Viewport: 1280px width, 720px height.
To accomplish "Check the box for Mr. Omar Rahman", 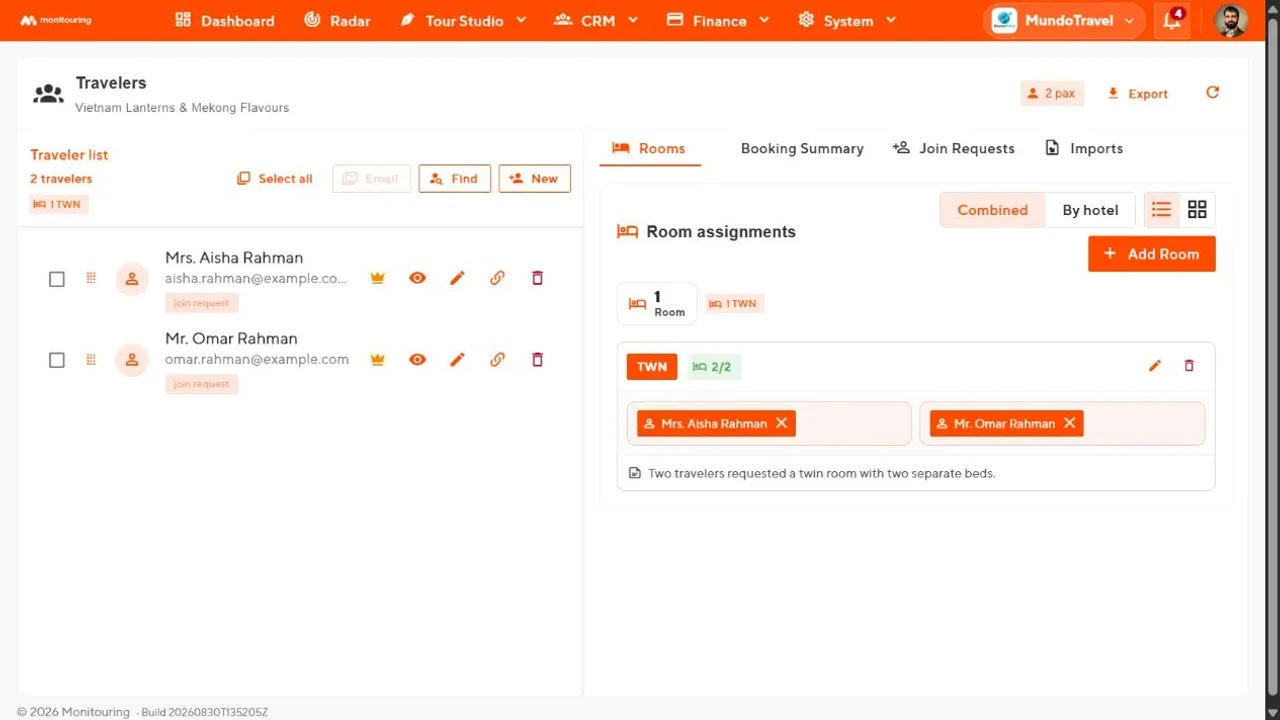I will [x=57, y=360].
